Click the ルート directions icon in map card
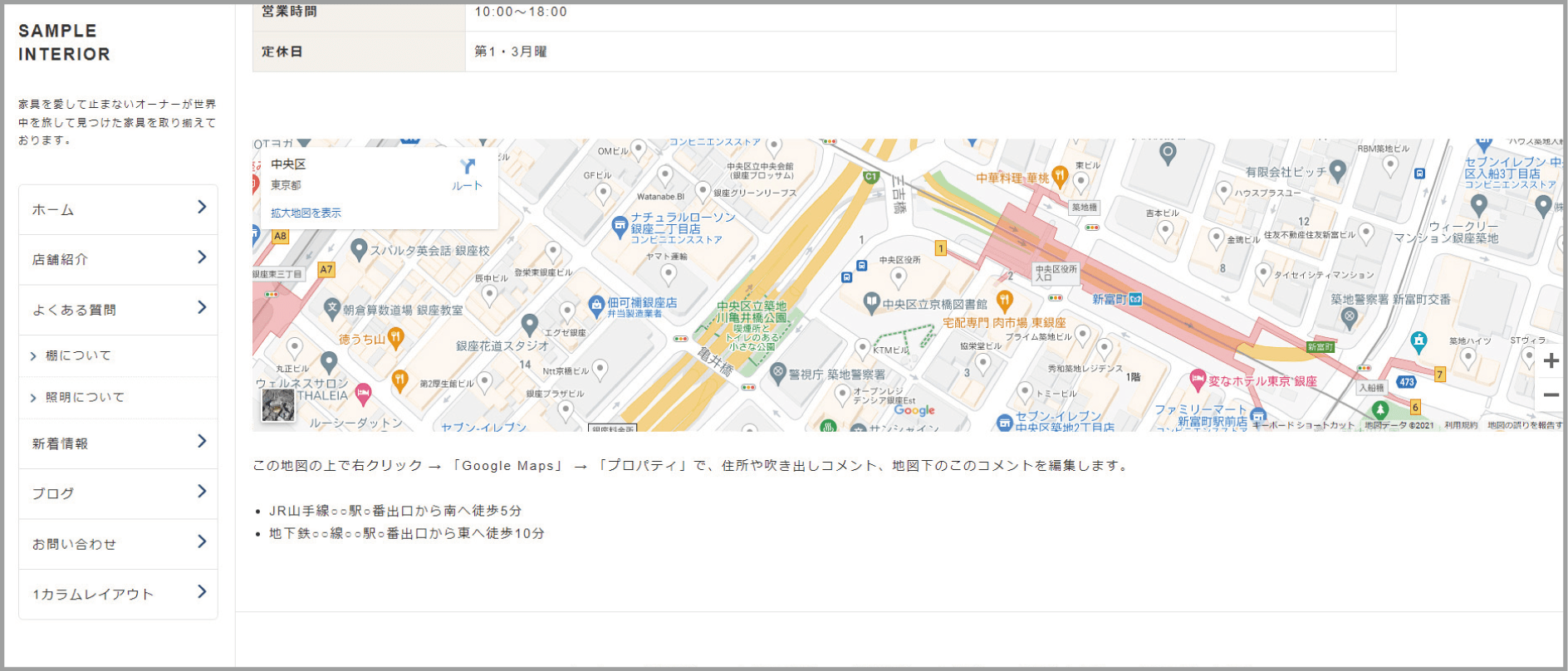This screenshot has width=1568, height=671. pyautogui.click(x=468, y=168)
